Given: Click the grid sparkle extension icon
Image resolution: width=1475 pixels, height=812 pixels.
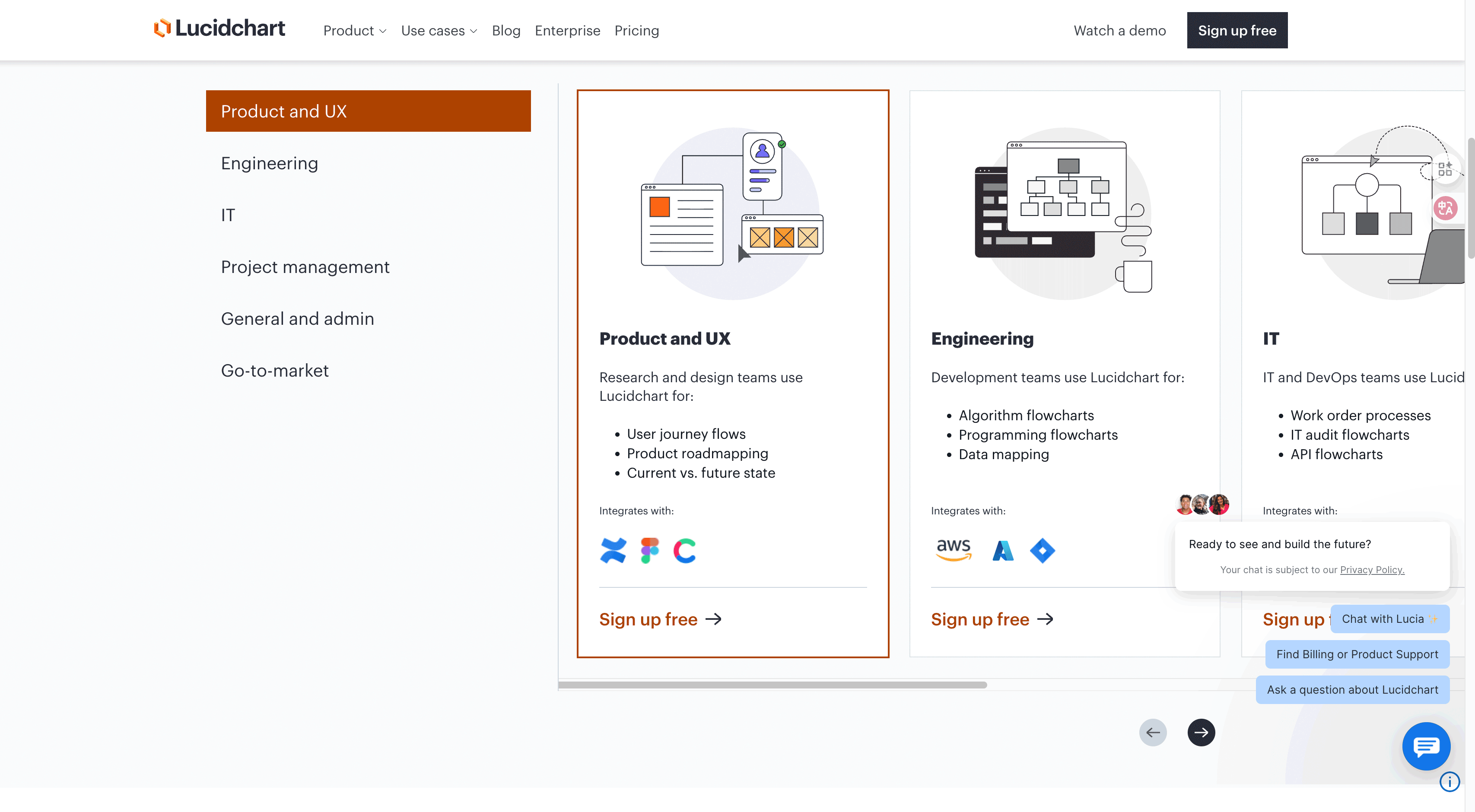Looking at the screenshot, I should click(x=1445, y=169).
